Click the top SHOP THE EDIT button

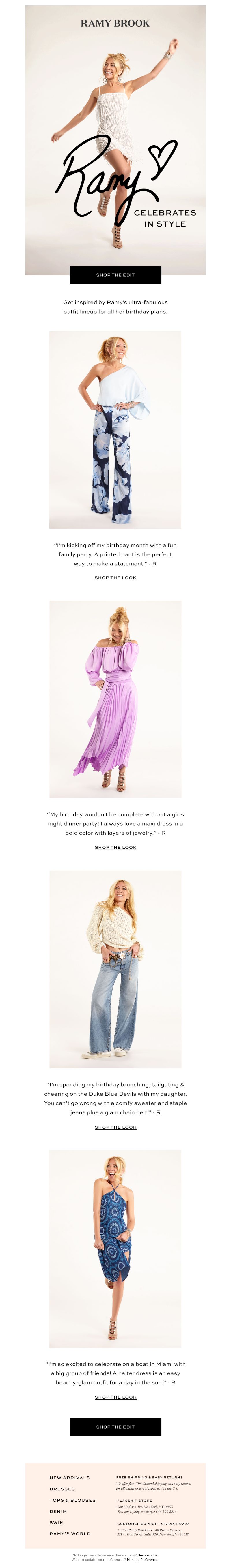pos(115,275)
